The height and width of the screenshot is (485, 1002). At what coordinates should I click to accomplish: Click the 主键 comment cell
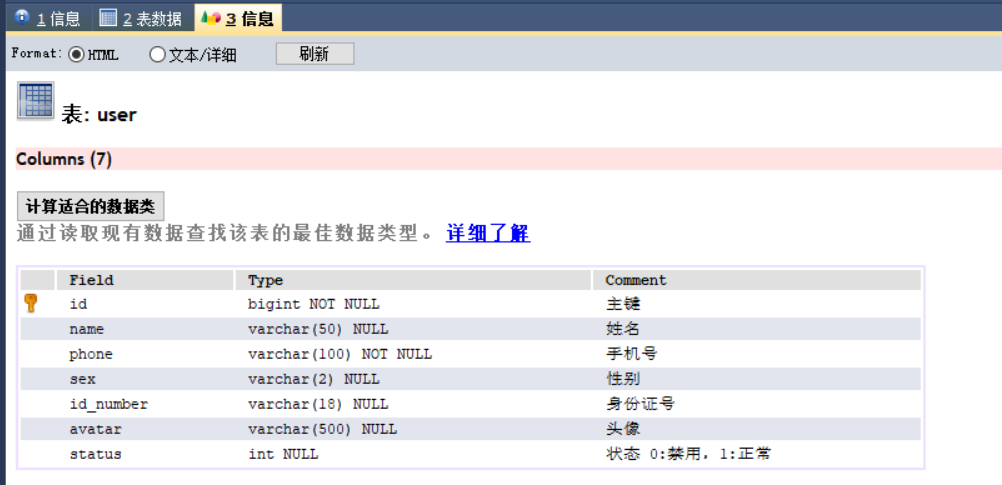(757, 304)
